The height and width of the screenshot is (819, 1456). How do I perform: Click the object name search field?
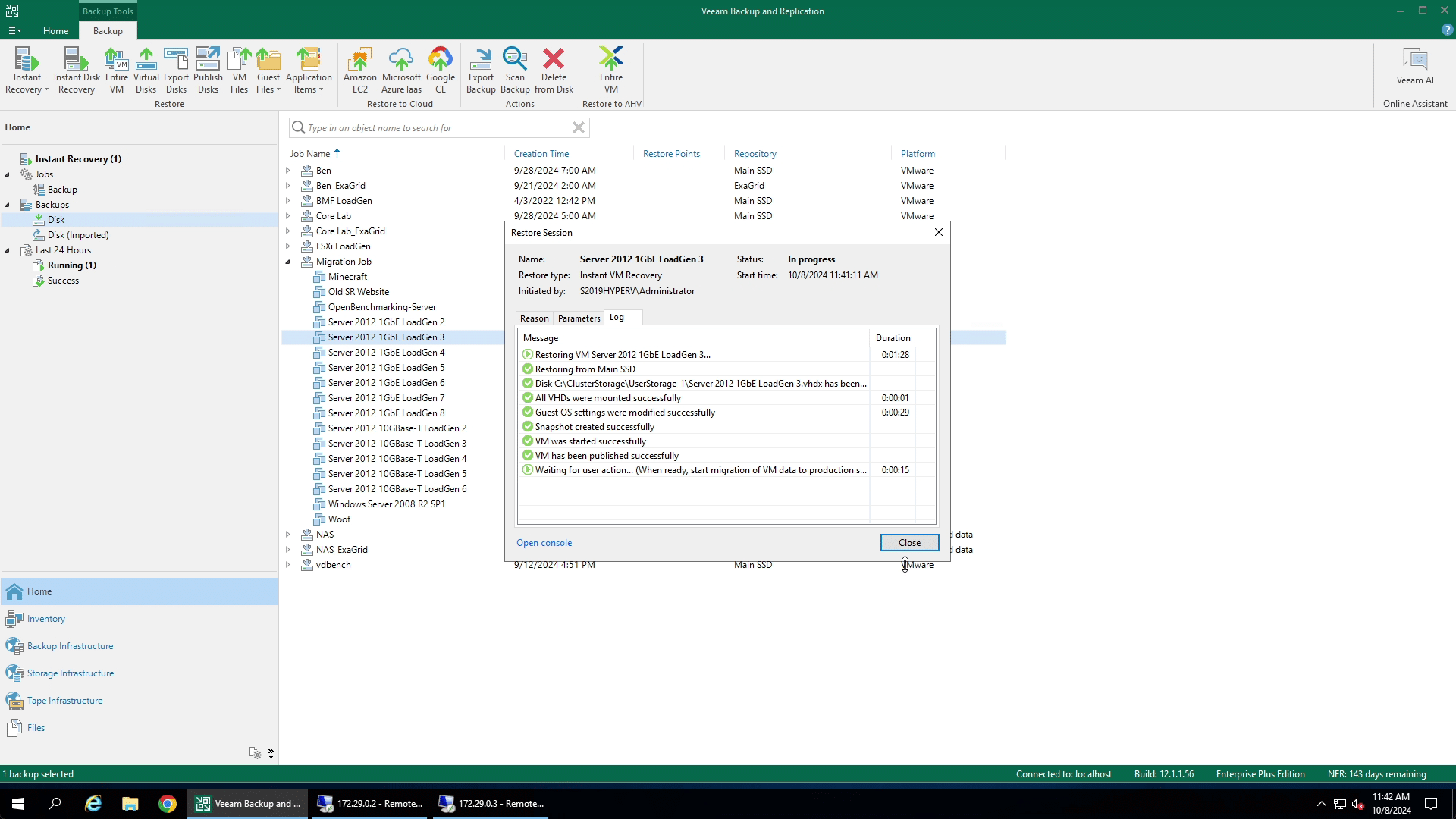point(438,127)
